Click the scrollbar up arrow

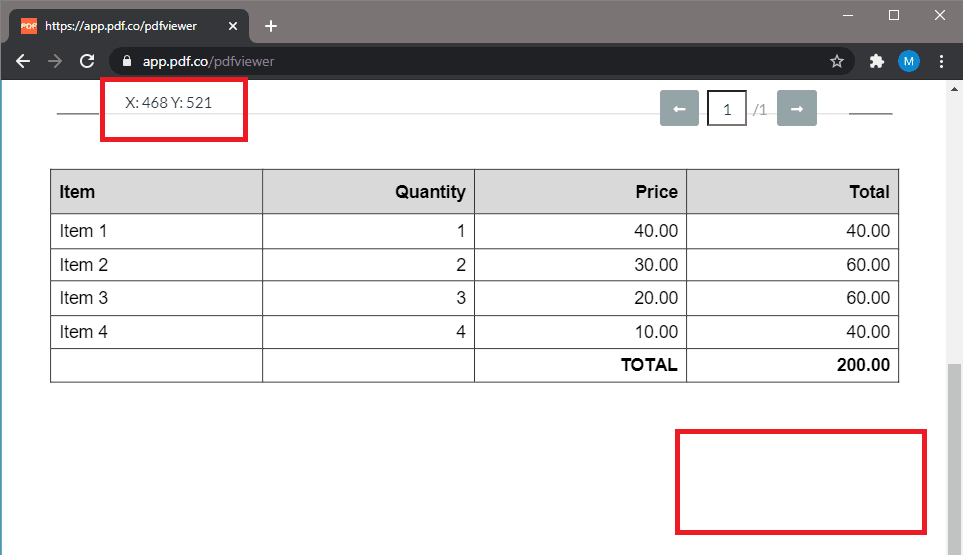click(954, 90)
